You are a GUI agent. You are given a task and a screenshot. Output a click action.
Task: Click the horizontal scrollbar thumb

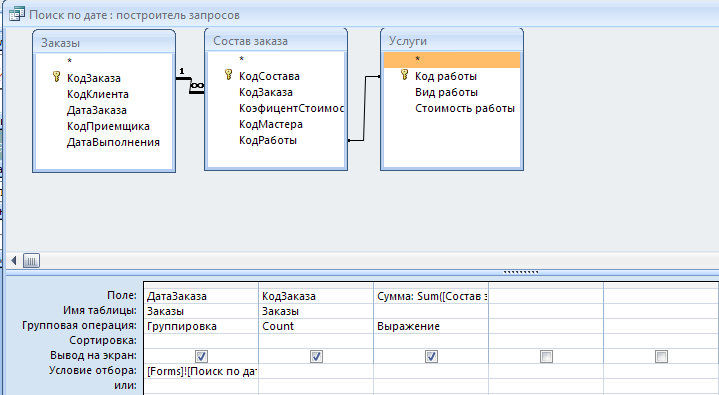point(31,261)
